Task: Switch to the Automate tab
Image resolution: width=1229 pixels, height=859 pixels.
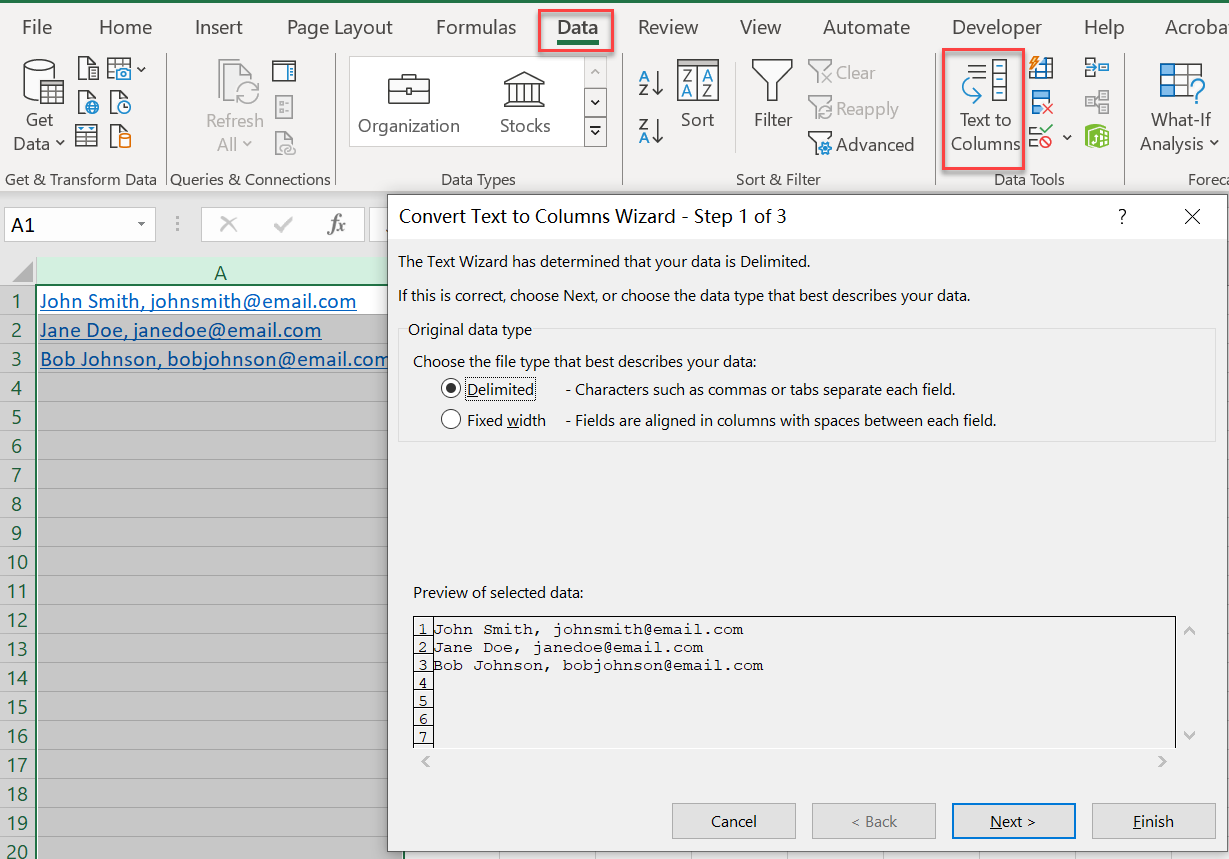Action: tap(866, 27)
